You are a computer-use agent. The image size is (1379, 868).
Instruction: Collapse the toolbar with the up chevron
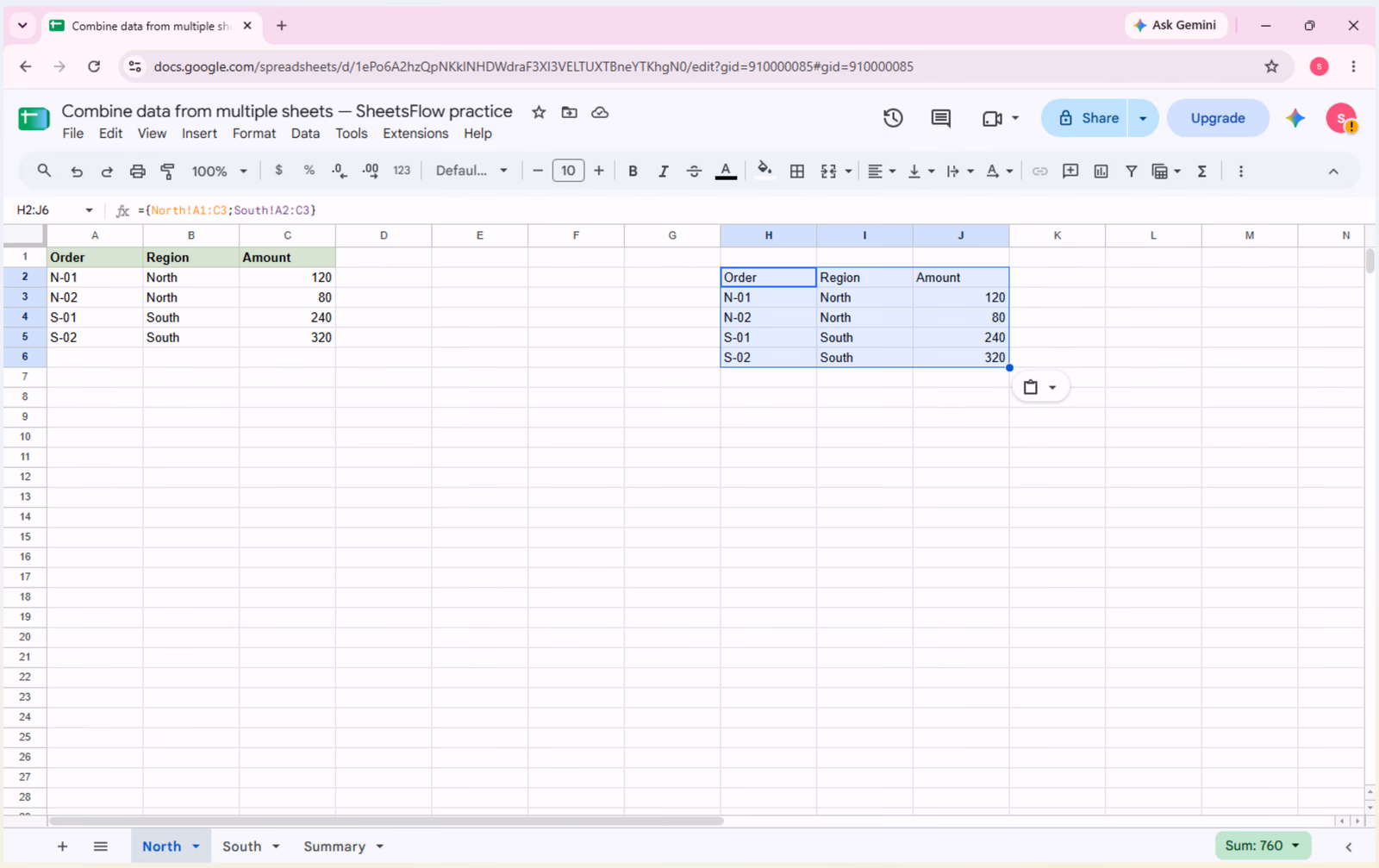tap(1333, 172)
